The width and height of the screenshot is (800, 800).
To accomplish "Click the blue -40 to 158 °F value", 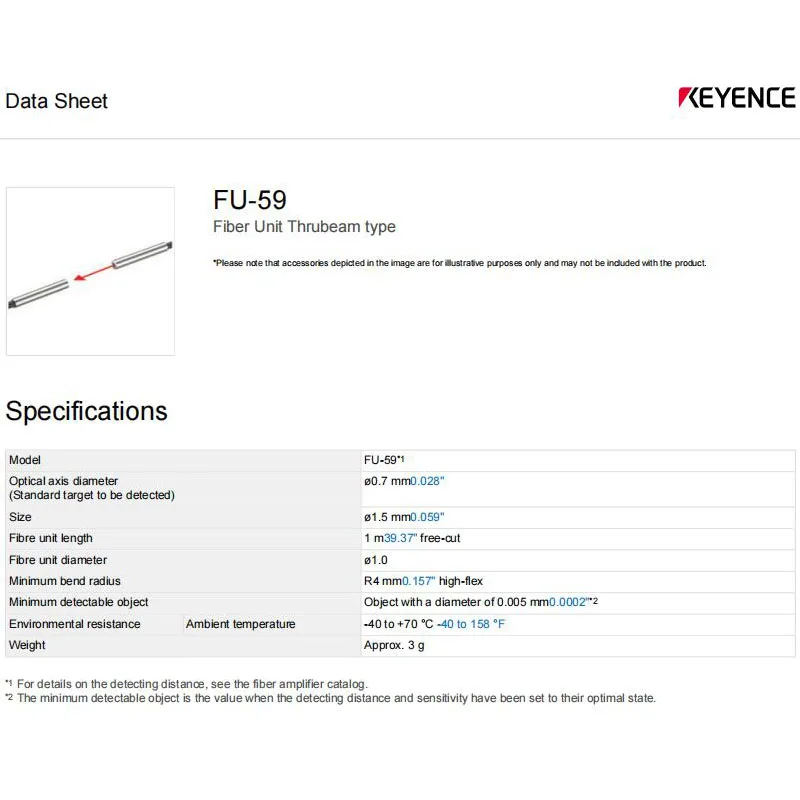I will [x=471, y=624].
